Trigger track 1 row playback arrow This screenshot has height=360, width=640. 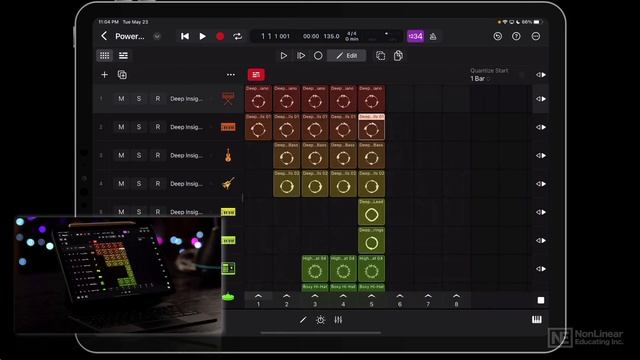[x=541, y=99]
